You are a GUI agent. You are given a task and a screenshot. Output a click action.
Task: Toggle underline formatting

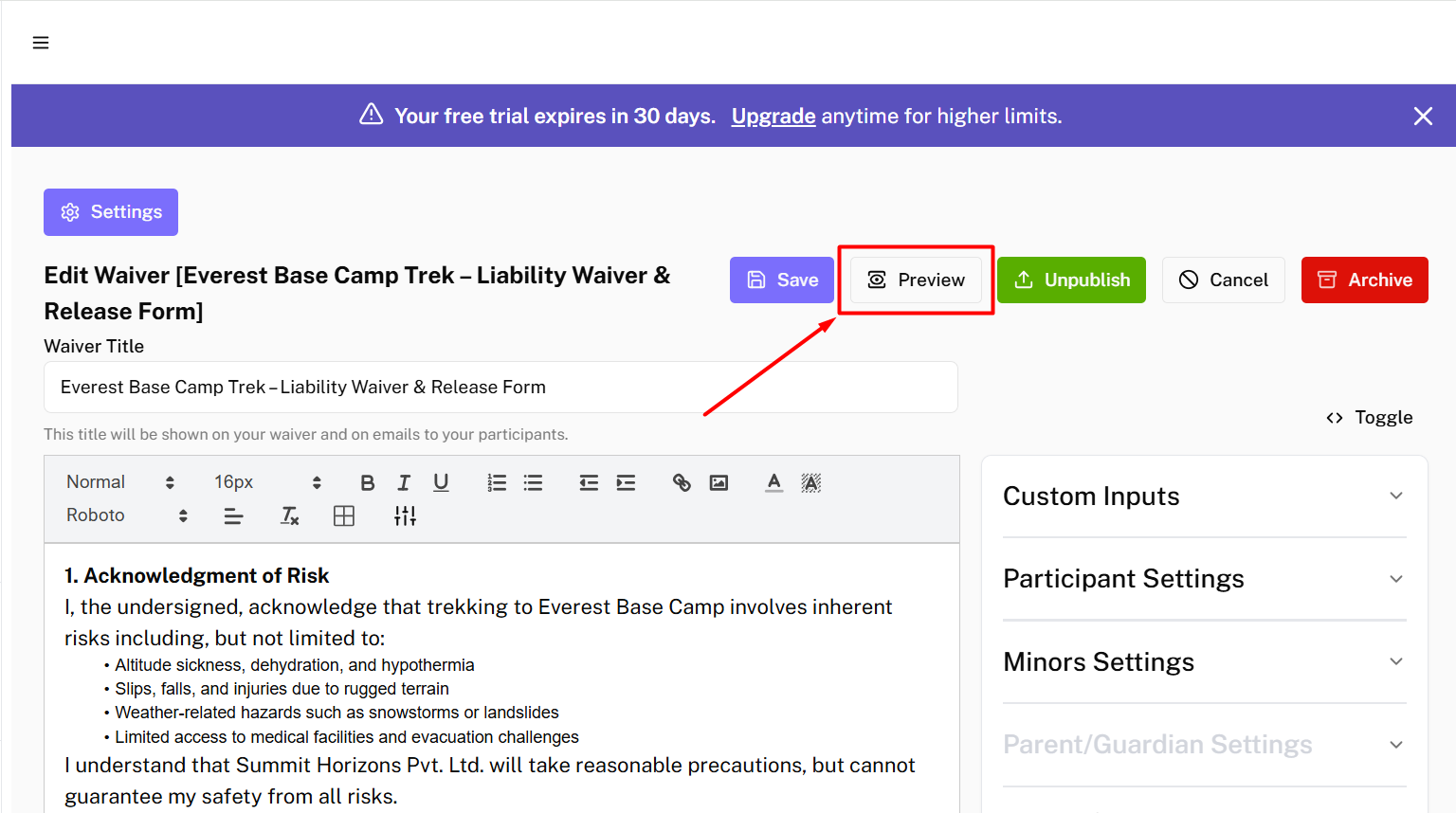pos(441,482)
